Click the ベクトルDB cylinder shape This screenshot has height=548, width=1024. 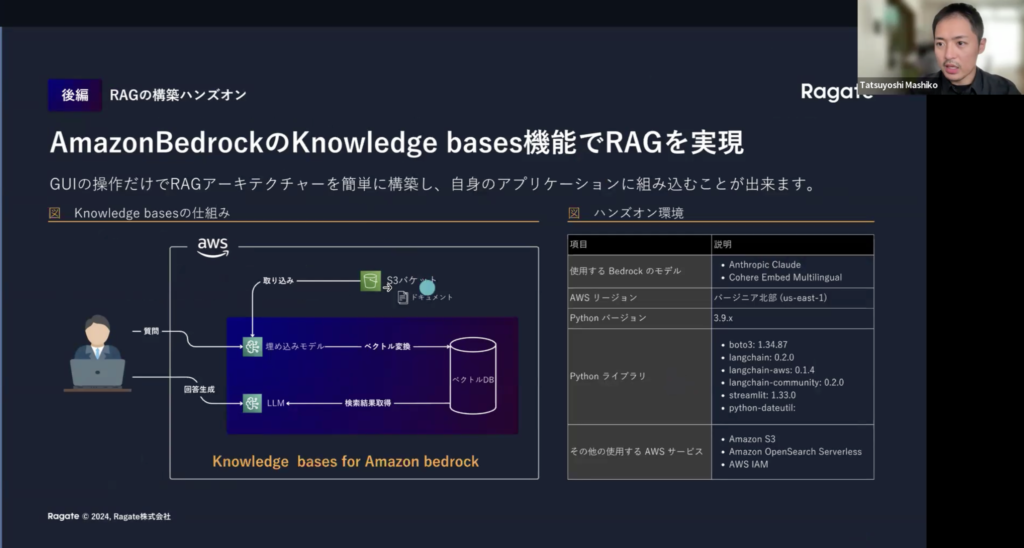(x=473, y=375)
